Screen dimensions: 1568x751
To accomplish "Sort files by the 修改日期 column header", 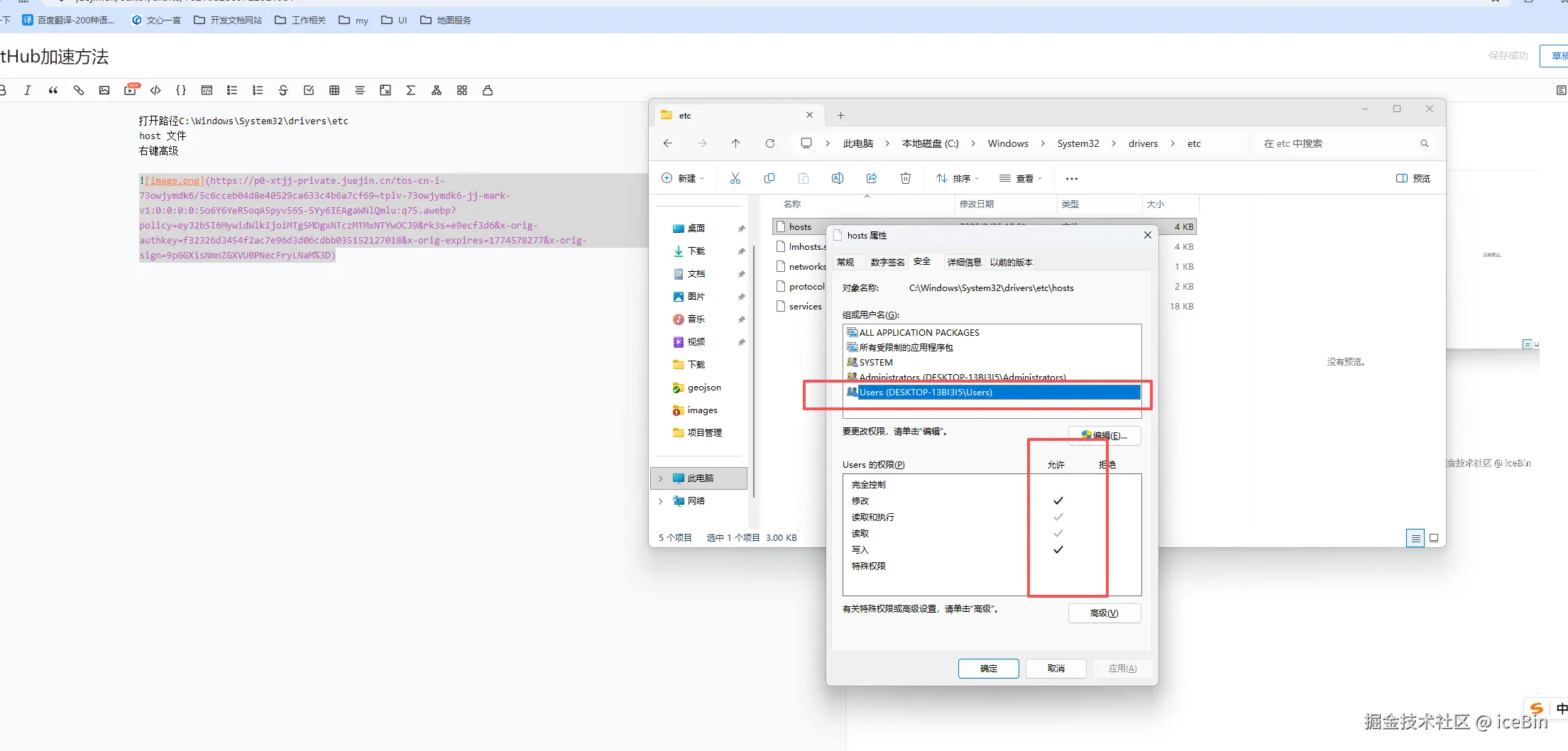I will click(x=1006, y=204).
